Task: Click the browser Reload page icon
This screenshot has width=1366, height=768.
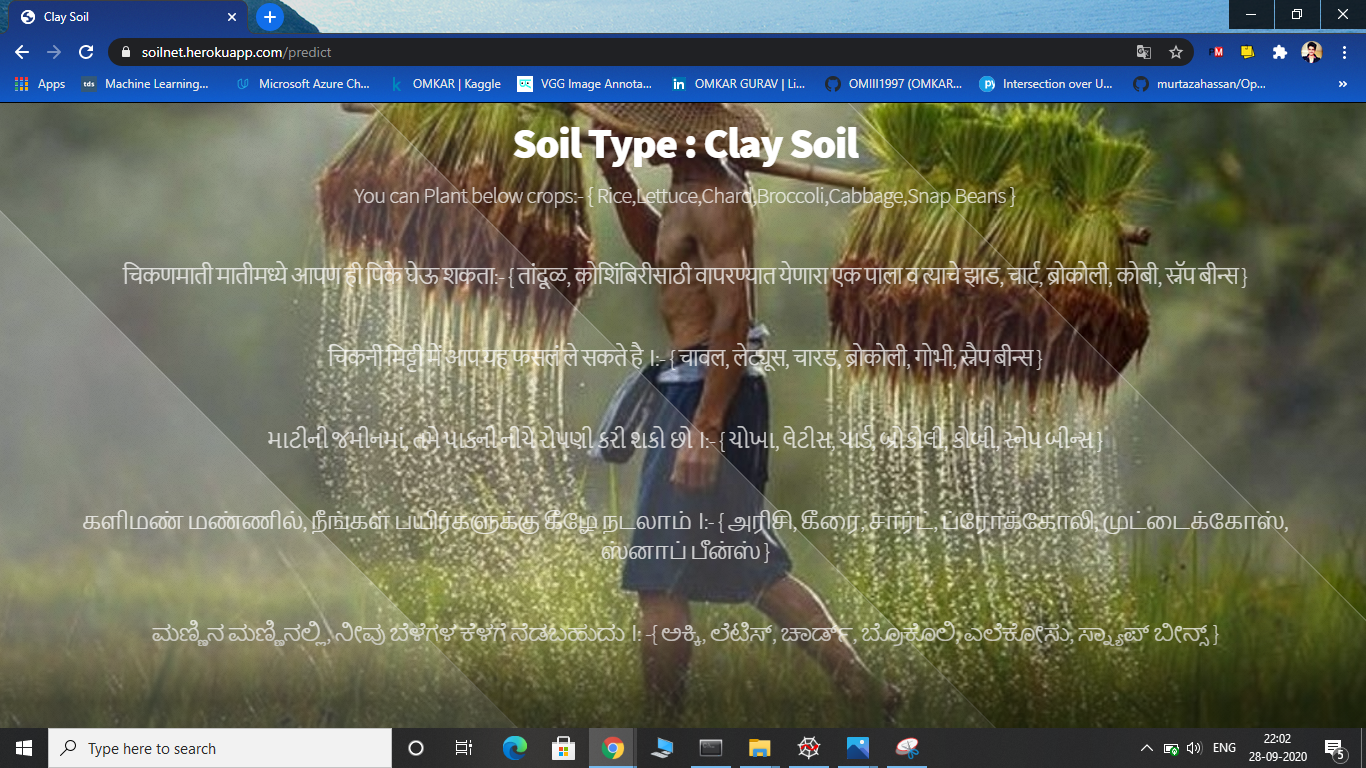Action: coord(86,52)
